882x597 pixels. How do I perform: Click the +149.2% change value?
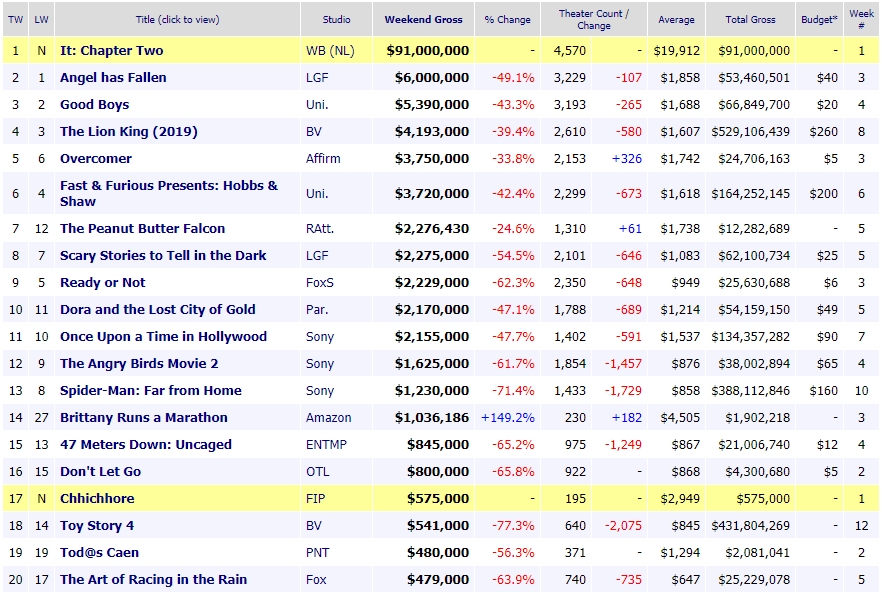508,418
